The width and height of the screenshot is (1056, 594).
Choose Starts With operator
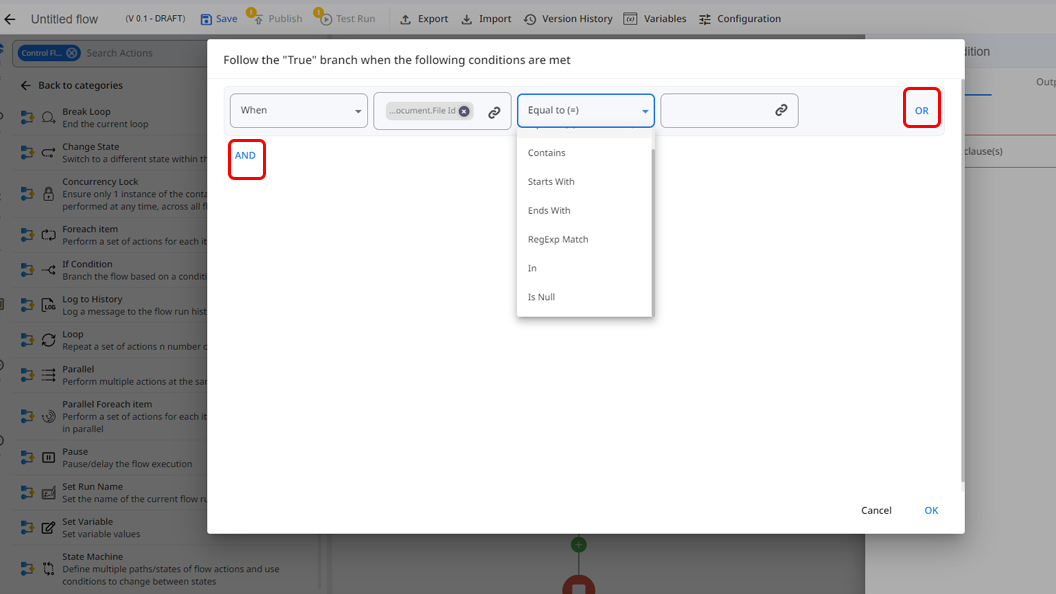584,182
